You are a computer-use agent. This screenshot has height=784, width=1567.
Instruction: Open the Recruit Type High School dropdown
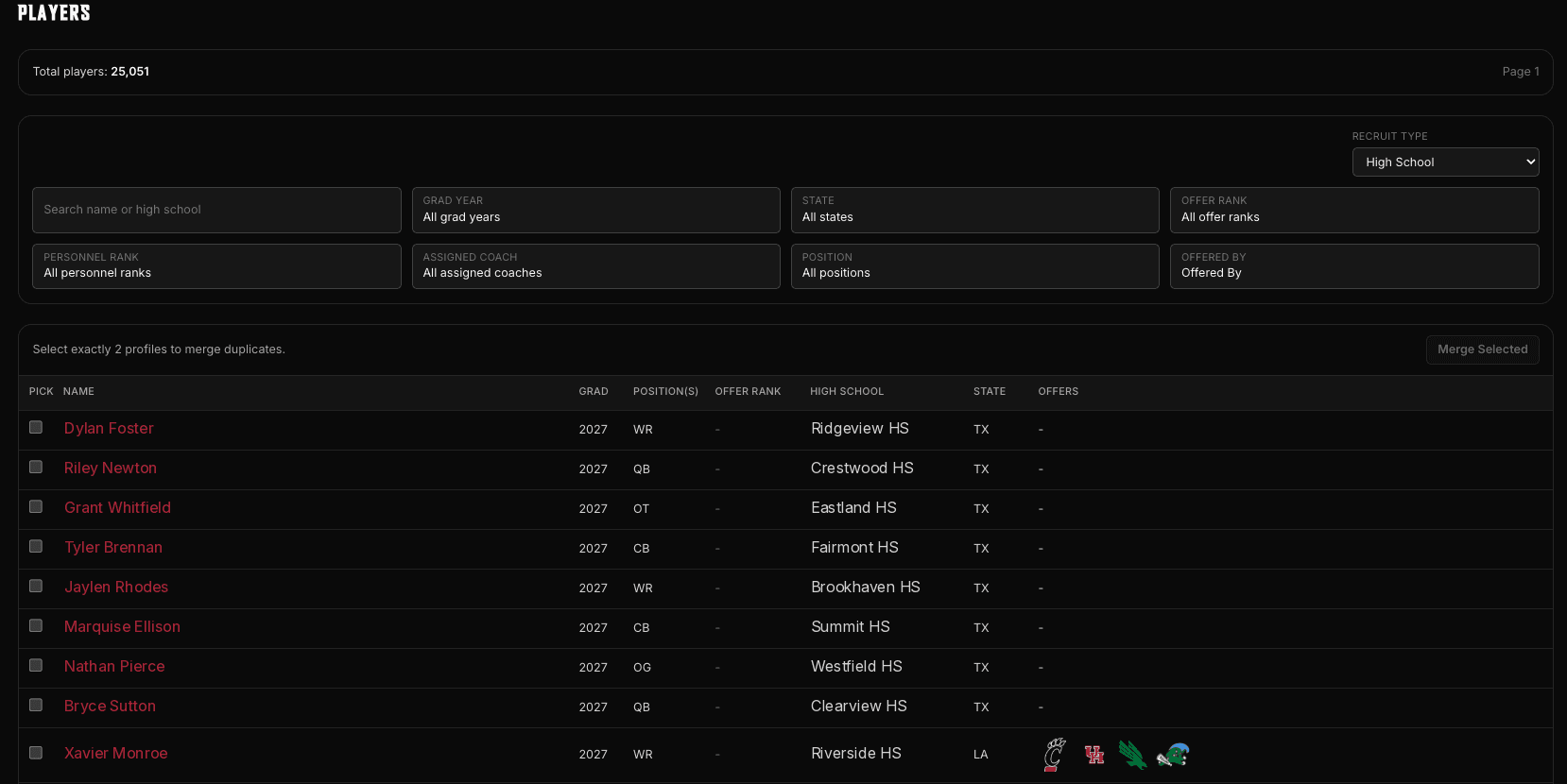(x=1445, y=162)
